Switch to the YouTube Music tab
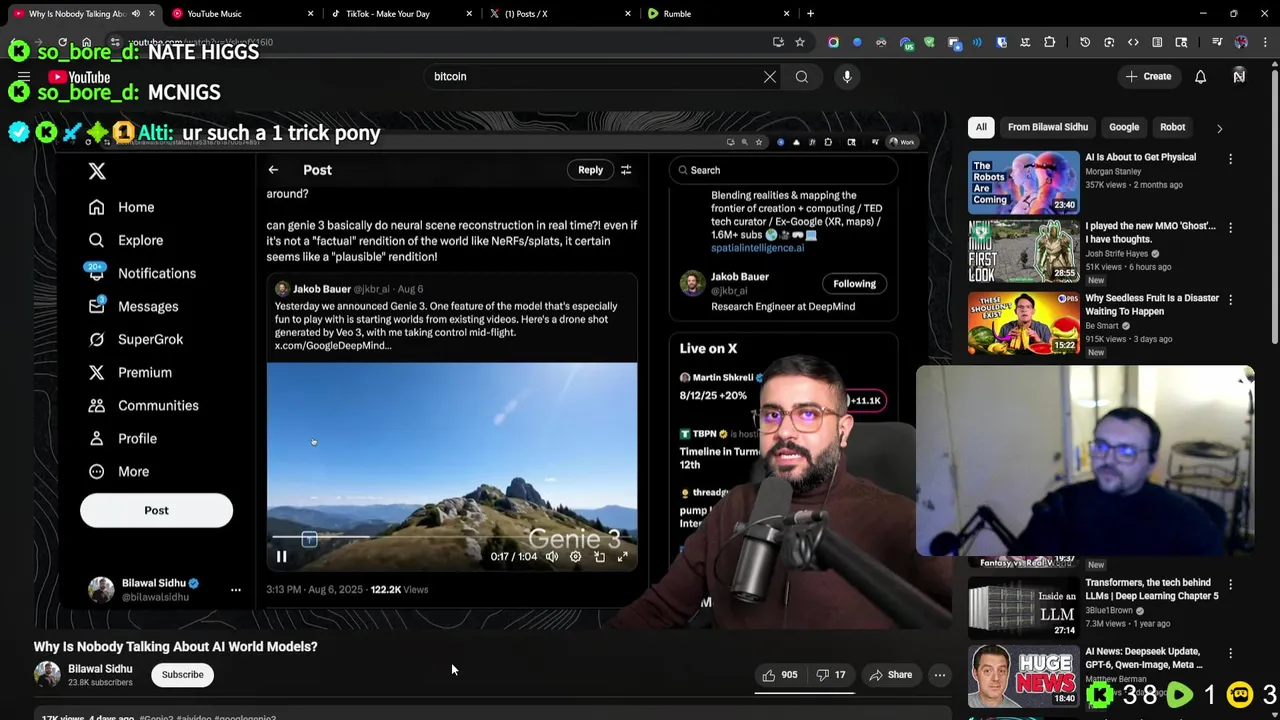Viewport: 1280px width, 720px height. tap(243, 13)
